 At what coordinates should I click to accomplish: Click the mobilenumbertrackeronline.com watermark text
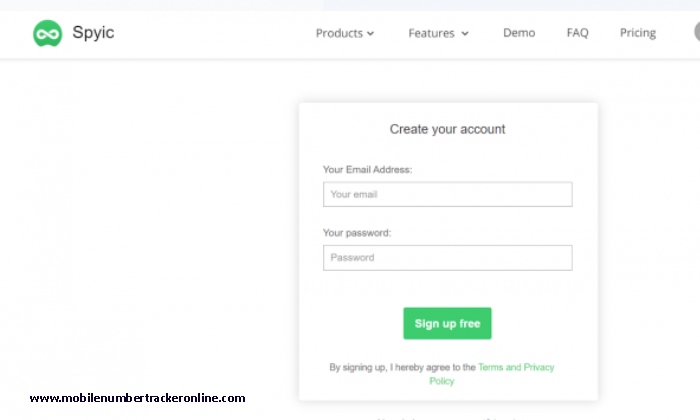pos(137,398)
